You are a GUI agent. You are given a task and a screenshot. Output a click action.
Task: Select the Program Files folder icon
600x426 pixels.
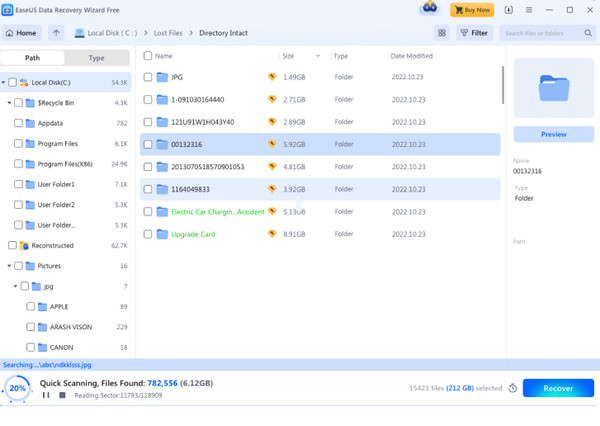point(30,144)
